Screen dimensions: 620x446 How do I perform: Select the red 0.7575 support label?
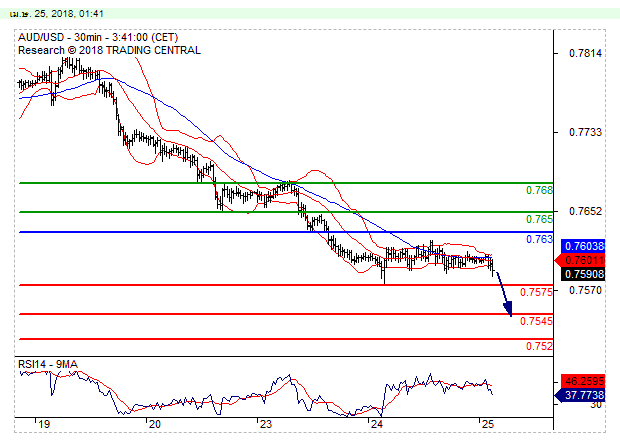click(x=536, y=292)
